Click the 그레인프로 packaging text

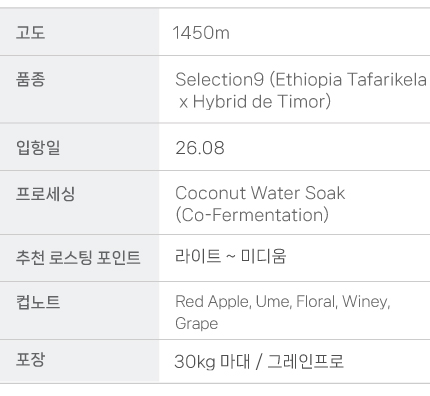click(305, 361)
